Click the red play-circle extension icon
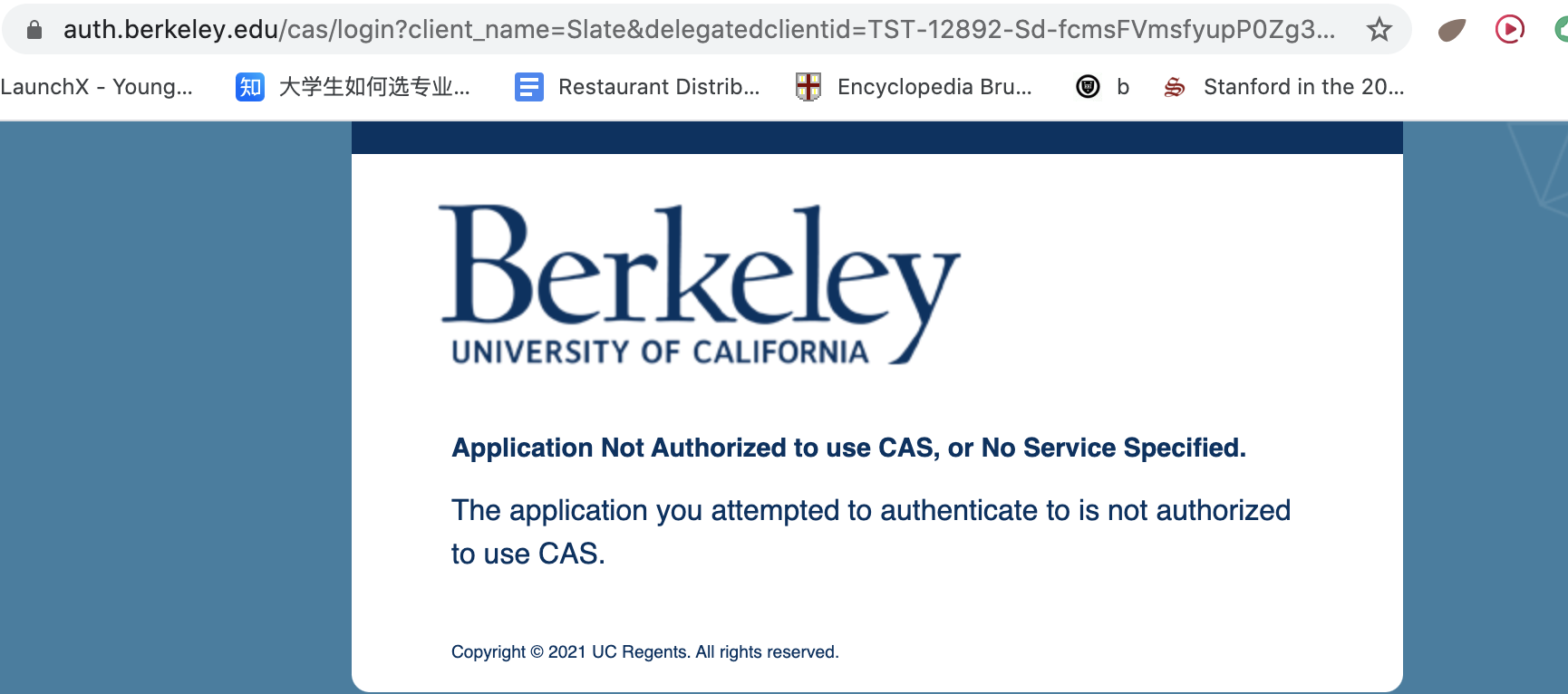 1509,30
